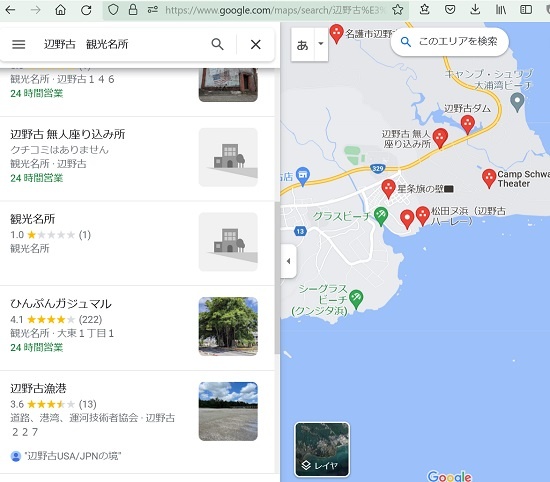Viewport: 550px width, 482px height.
Task: Open the tracking protection shield icon
Action: [113, 9]
